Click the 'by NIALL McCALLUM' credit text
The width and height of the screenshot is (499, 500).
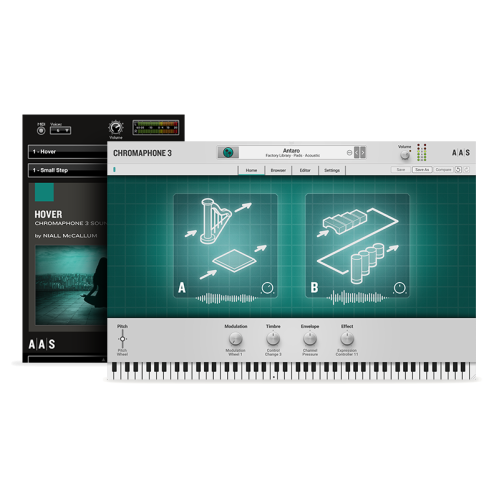66,236
